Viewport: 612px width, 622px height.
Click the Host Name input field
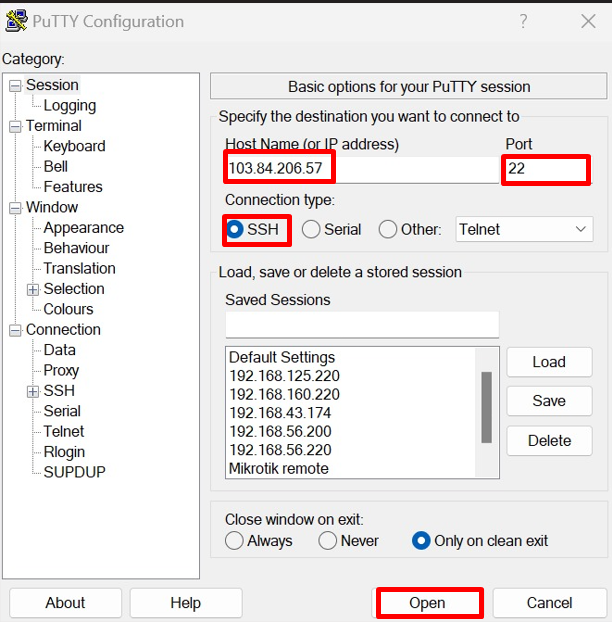[x=362, y=169]
